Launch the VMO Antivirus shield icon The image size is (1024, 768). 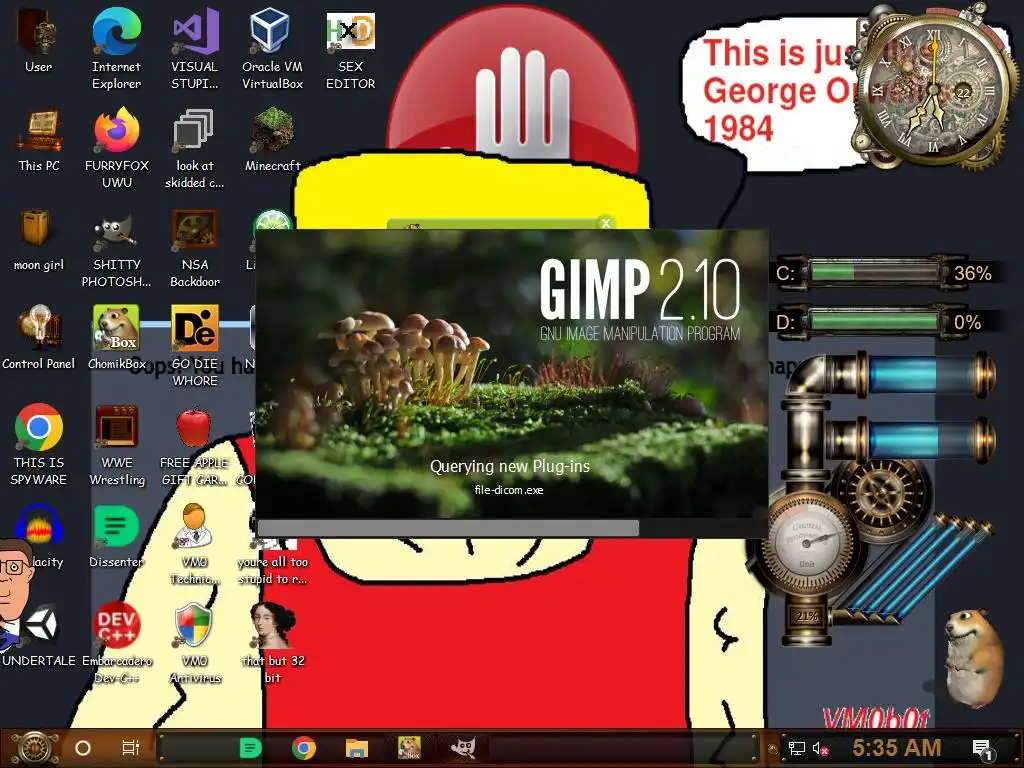pyautogui.click(x=195, y=643)
